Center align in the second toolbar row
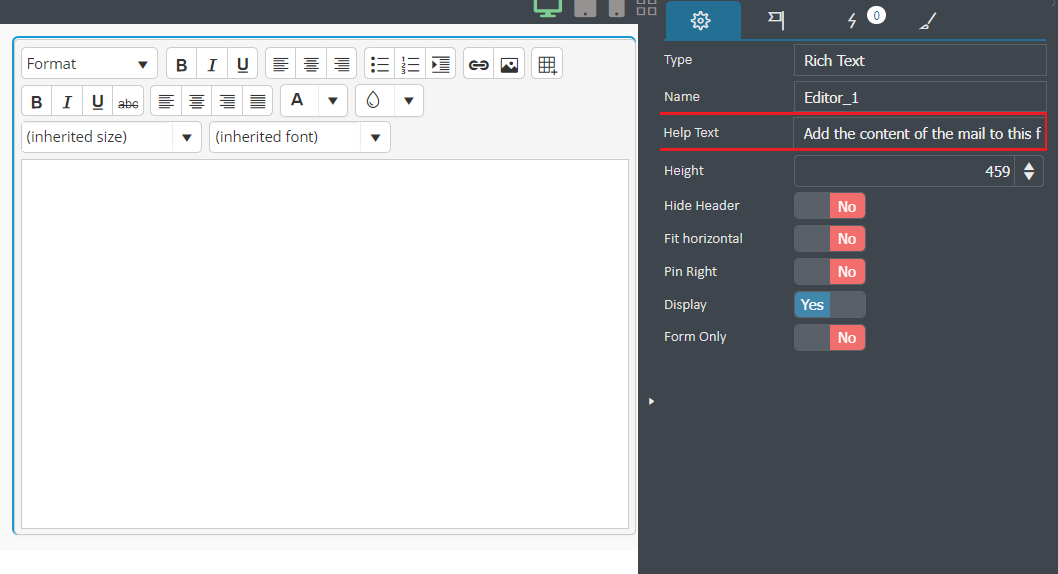The width and height of the screenshot is (1058, 574). pos(196,101)
